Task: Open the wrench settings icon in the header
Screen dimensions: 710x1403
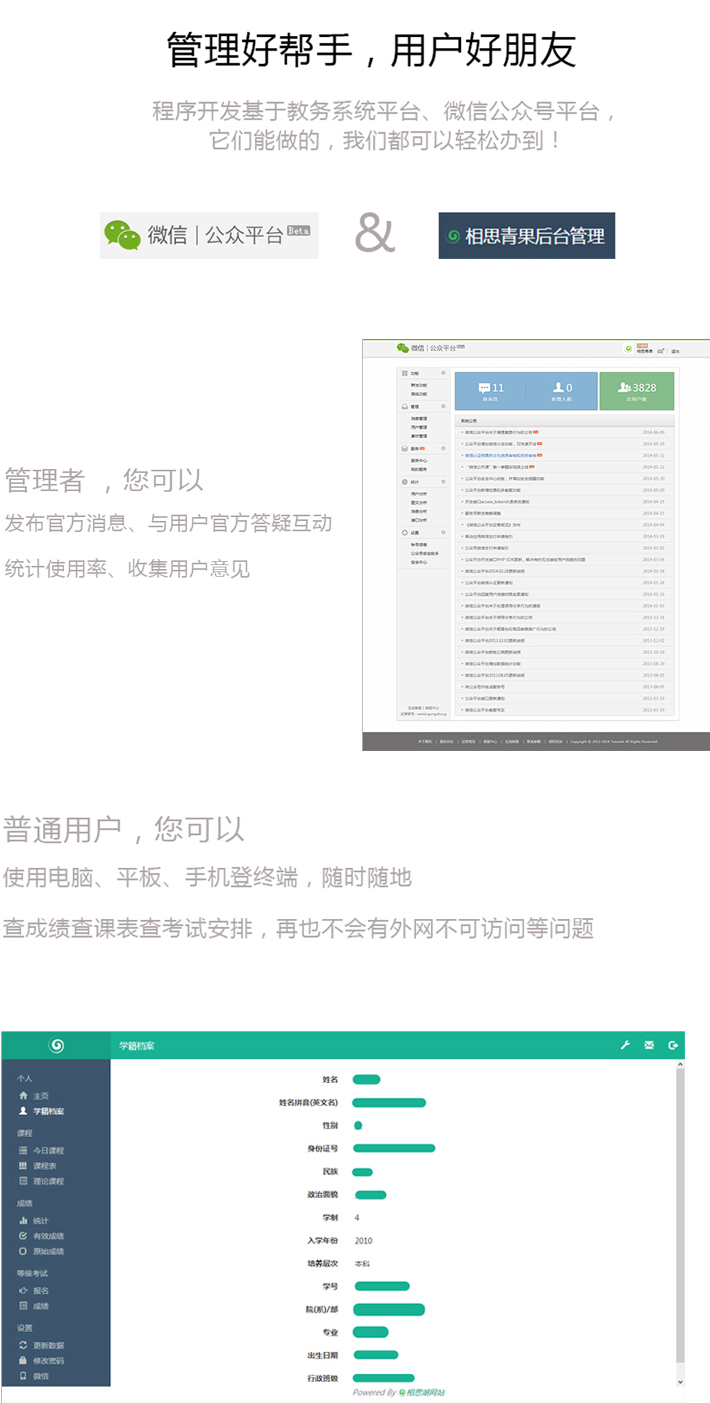Action: [625, 1045]
